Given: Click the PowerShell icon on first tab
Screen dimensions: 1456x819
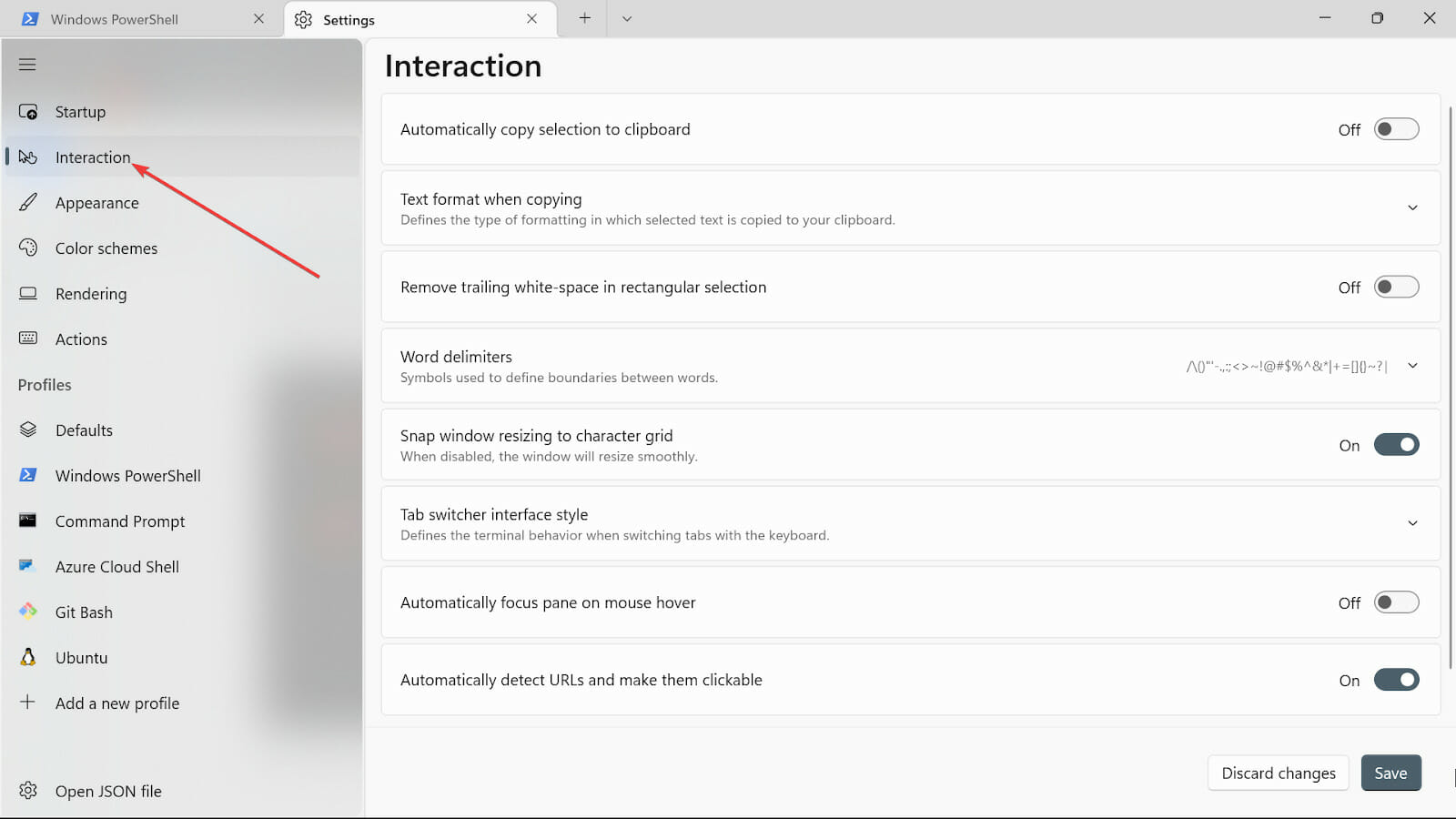Looking at the screenshot, I should [x=30, y=19].
